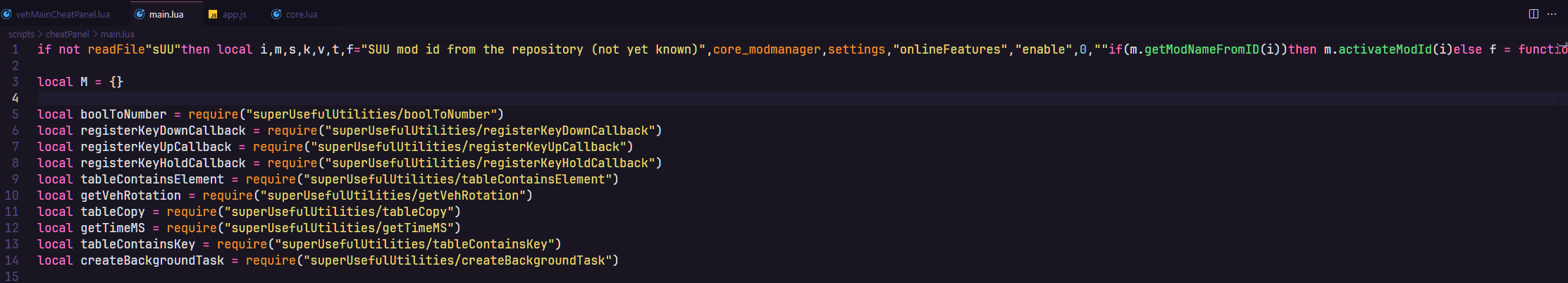
Task: Click the split editor right icon
Action: click(1533, 14)
